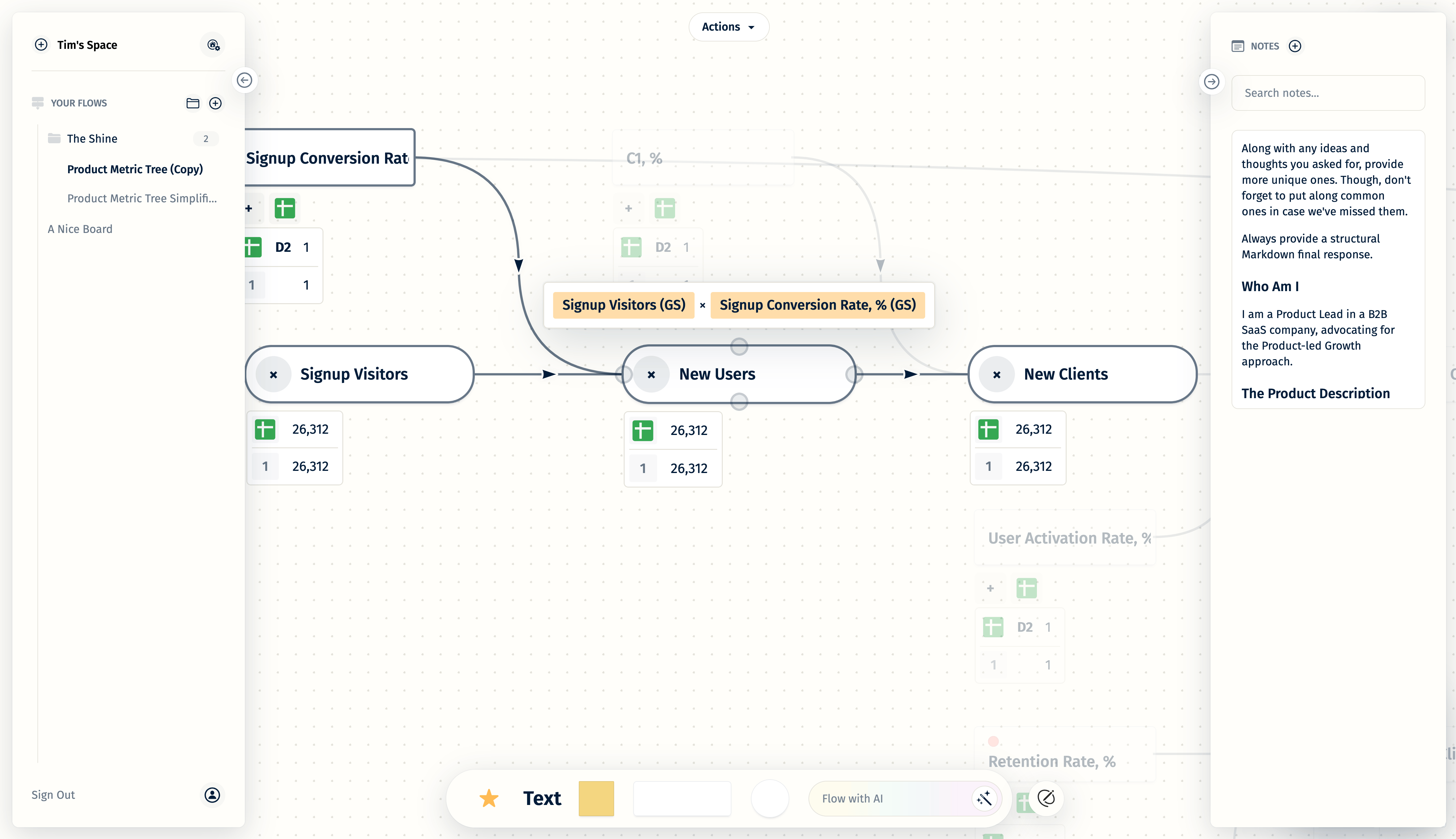Click Google Sheets icon under Signup Visitors
This screenshot has width=1456, height=839.
(265, 429)
